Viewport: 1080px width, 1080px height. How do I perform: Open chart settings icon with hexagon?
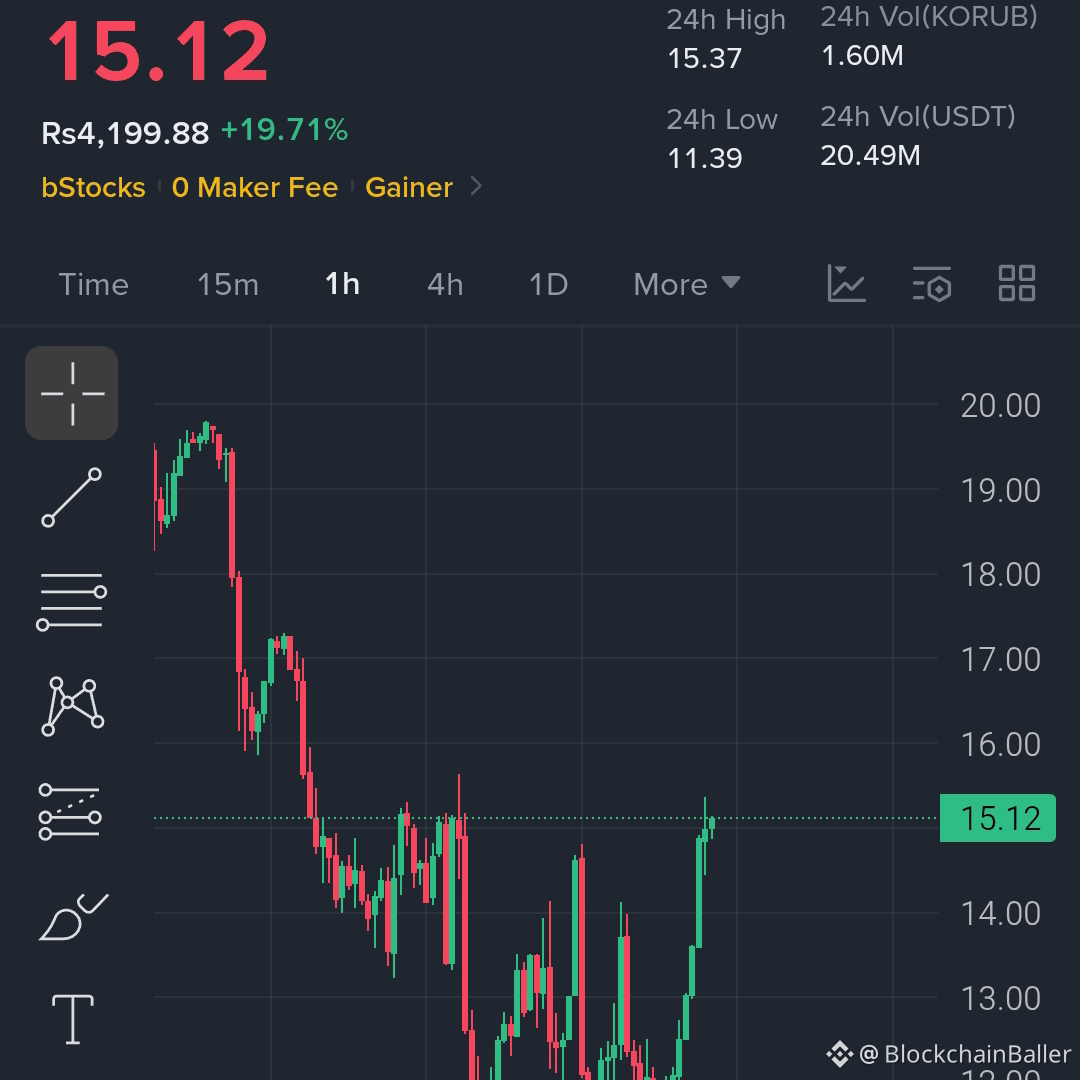pyautogui.click(x=931, y=284)
